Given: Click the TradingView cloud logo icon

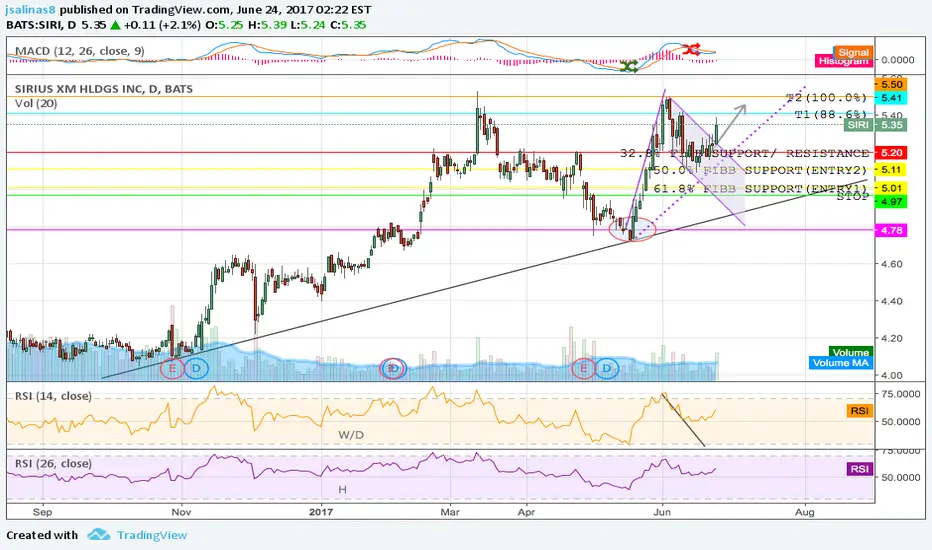Looking at the screenshot, I should tap(99, 535).
